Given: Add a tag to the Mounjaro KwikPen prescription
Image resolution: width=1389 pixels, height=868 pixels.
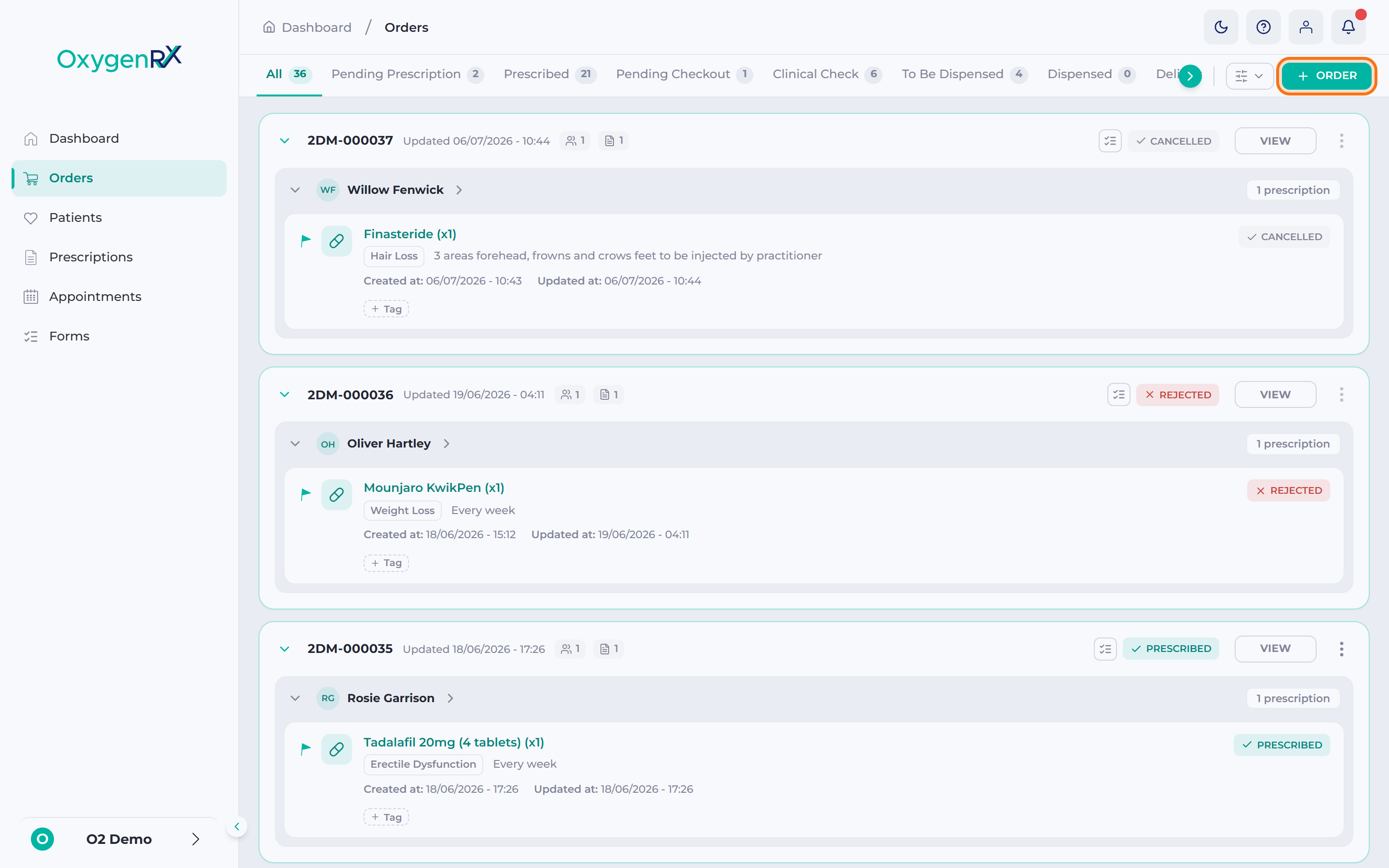Looking at the screenshot, I should pyautogui.click(x=386, y=563).
